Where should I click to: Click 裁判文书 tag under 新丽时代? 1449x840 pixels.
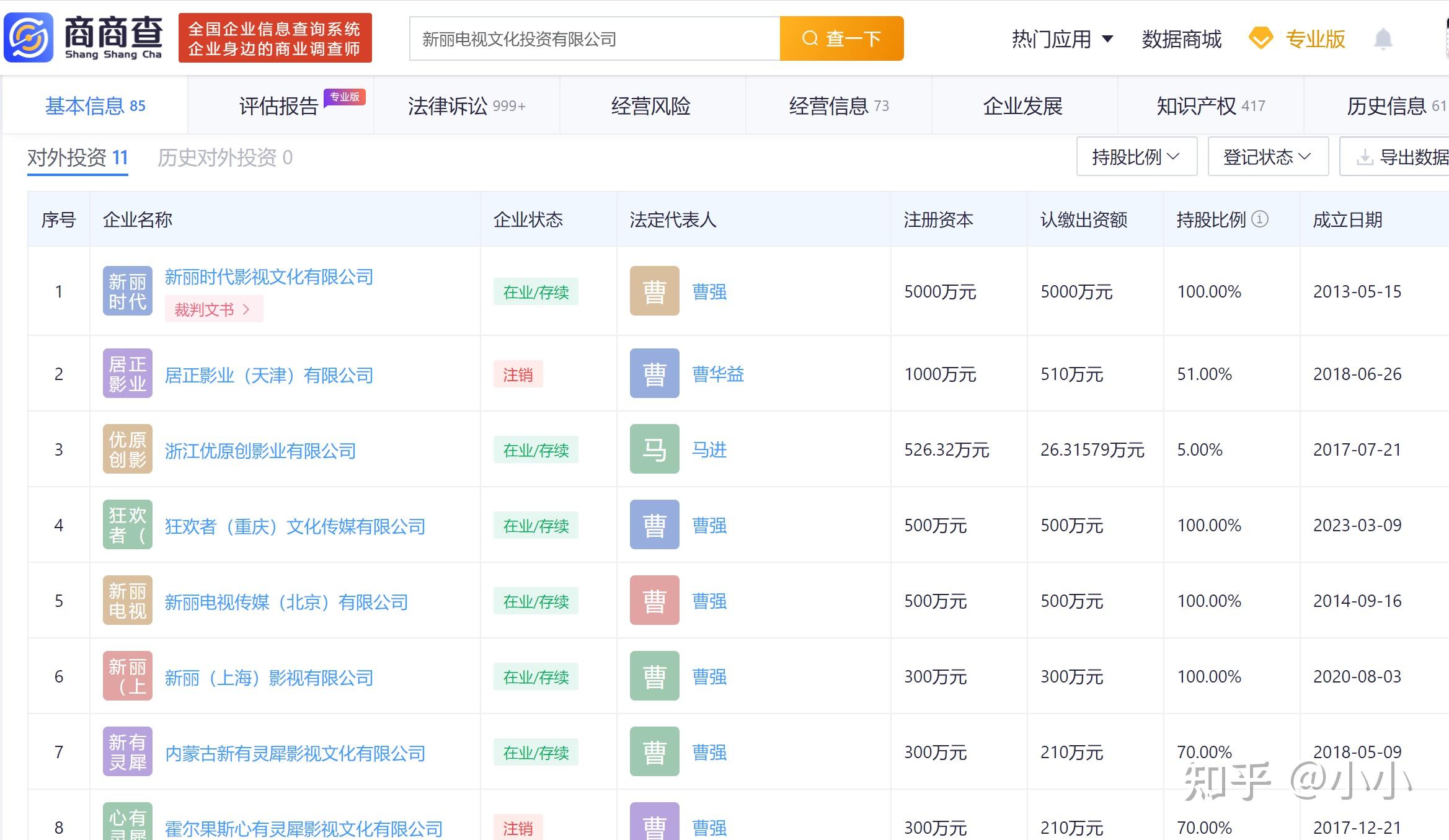213,309
